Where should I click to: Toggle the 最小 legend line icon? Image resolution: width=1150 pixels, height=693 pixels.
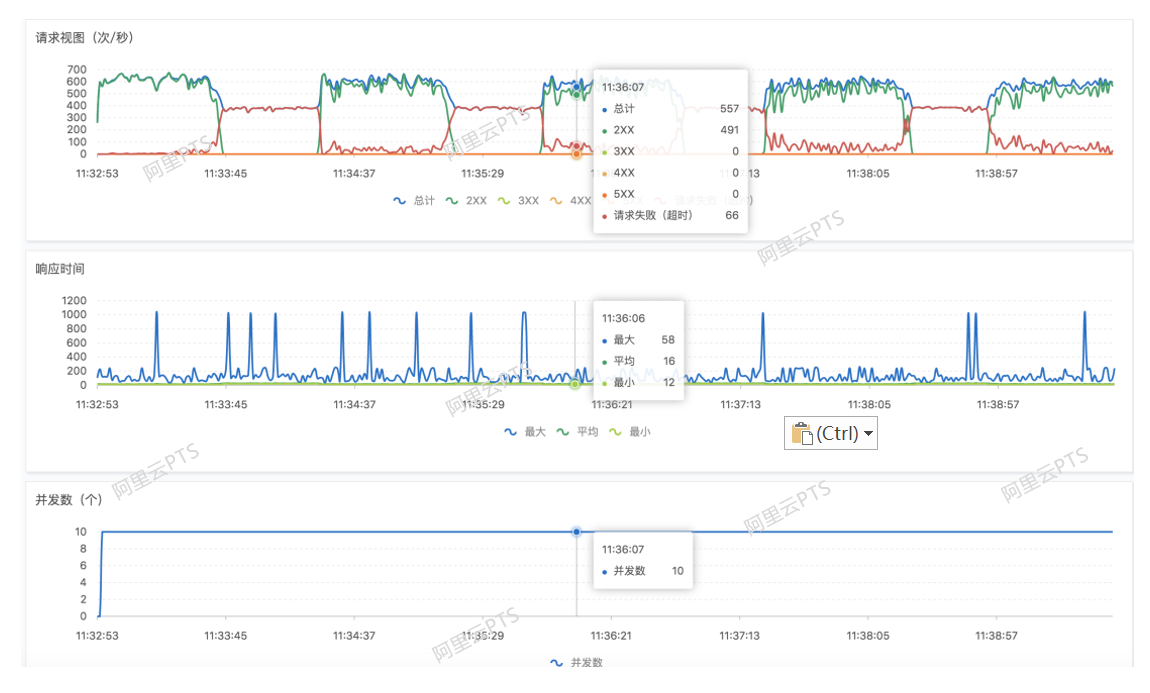(615, 432)
